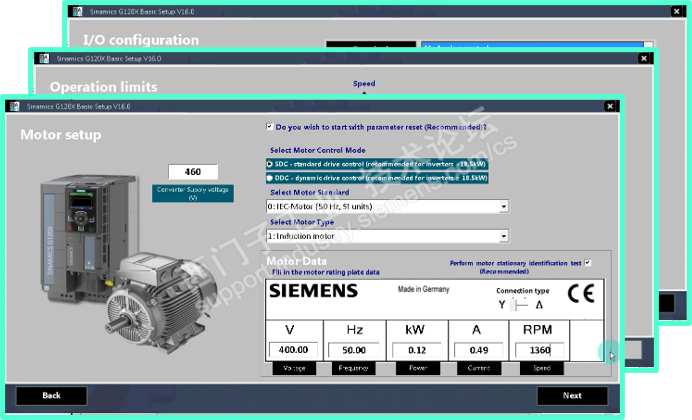Click the Hz column header
This screenshot has height=420, width=692.
pos(354,330)
